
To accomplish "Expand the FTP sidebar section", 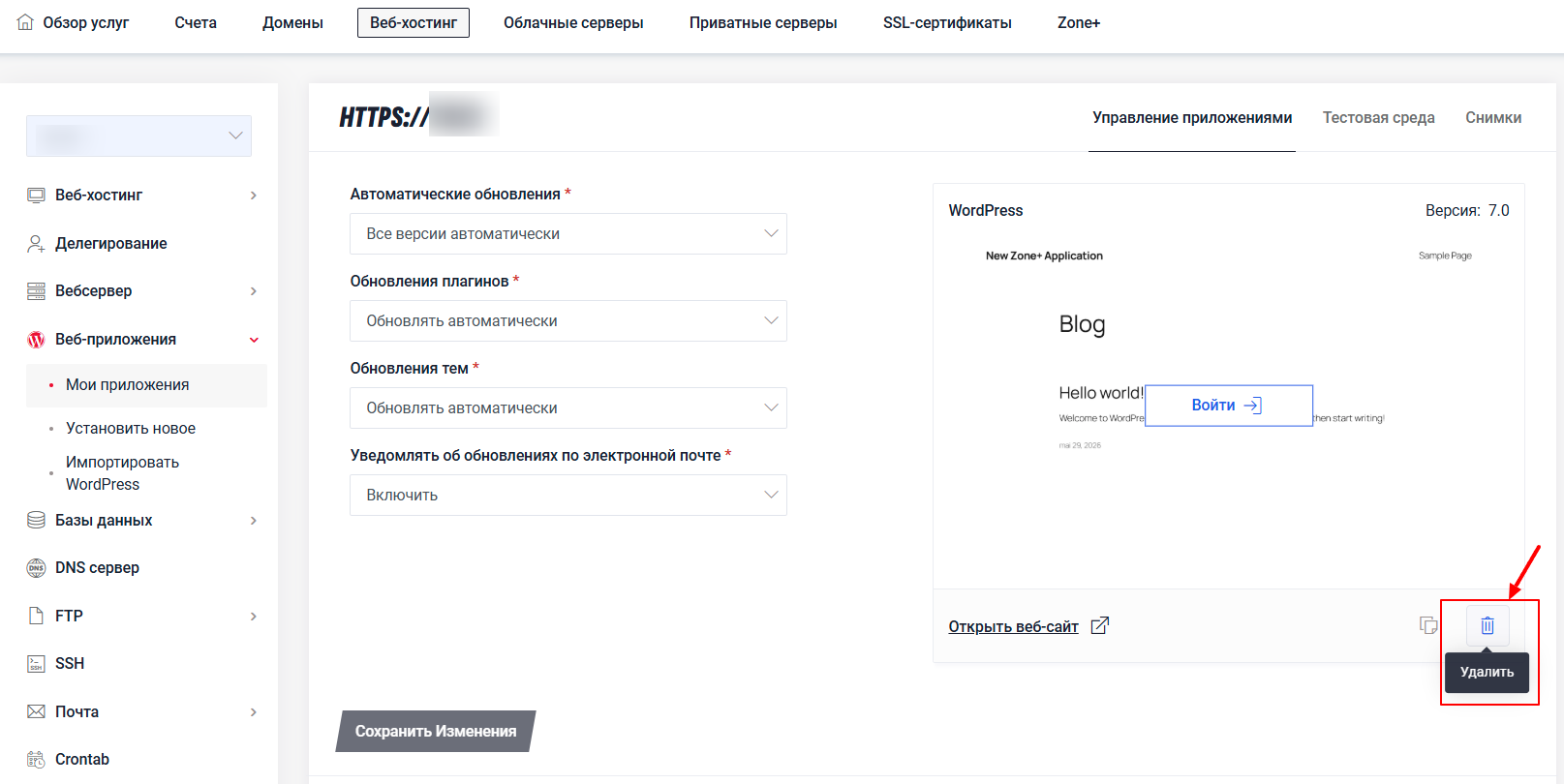I will 143,616.
